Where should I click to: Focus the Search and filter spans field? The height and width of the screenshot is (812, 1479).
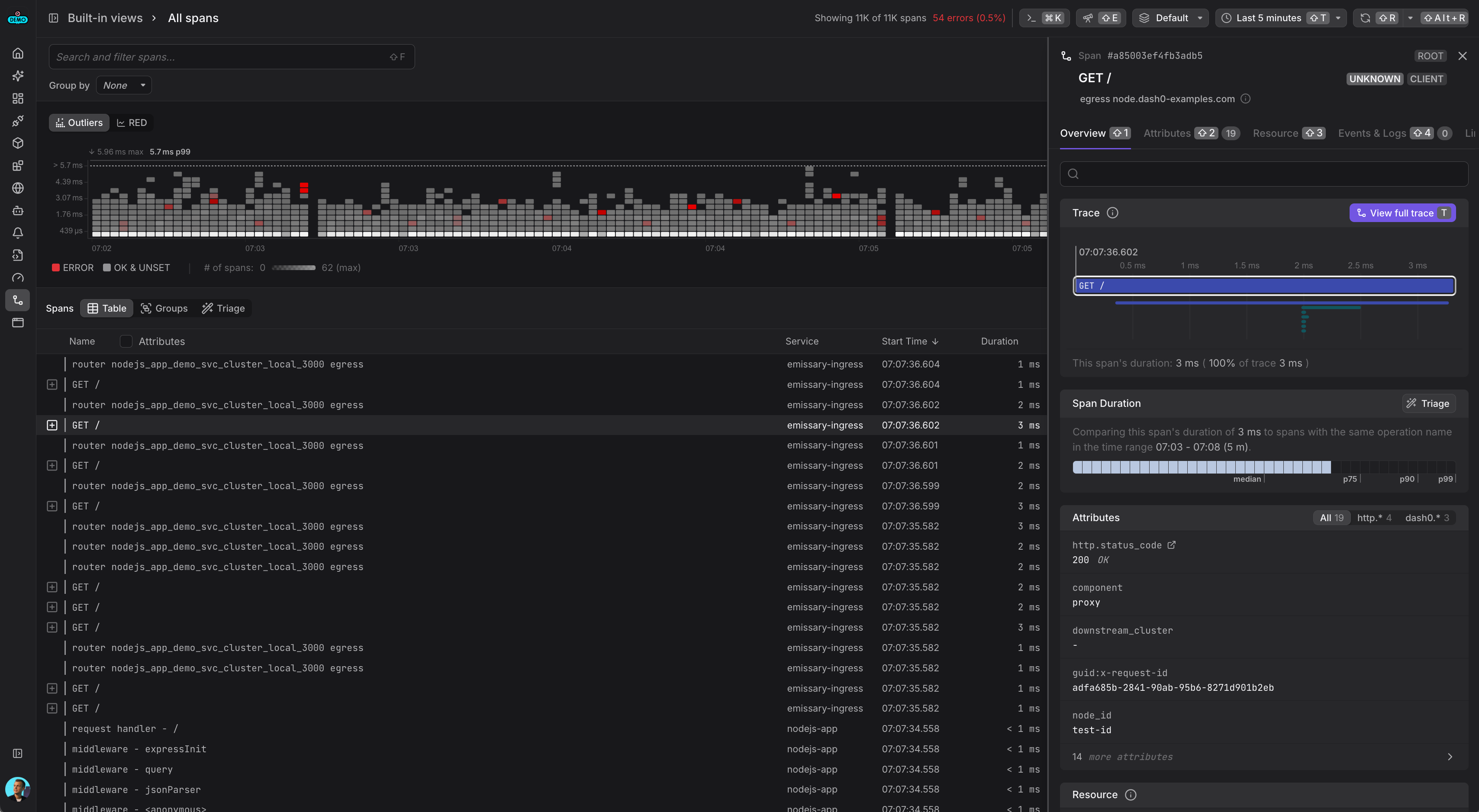[232, 57]
